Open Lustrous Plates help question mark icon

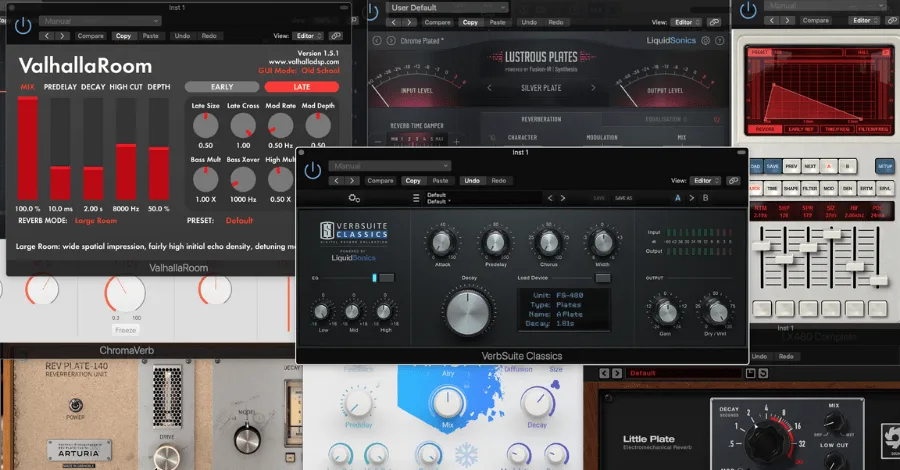pyautogui.click(x=719, y=41)
